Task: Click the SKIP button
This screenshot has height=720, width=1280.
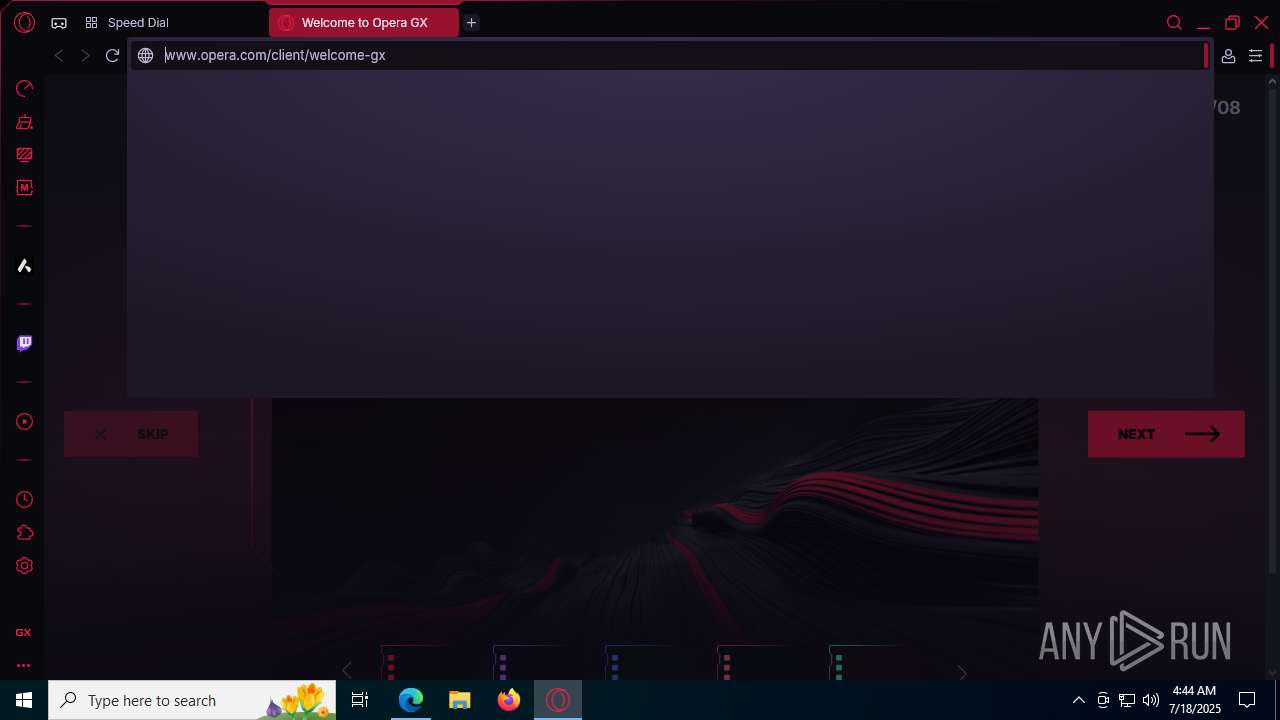Action: [131, 434]
